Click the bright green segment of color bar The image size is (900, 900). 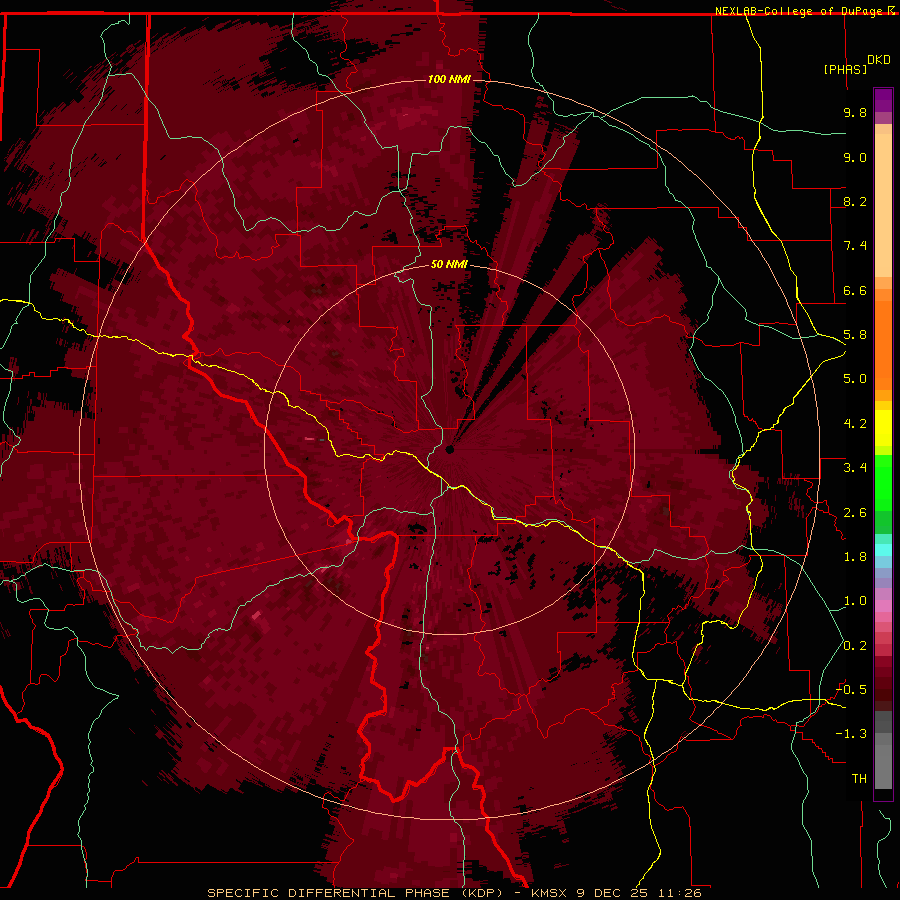(883, 482)
